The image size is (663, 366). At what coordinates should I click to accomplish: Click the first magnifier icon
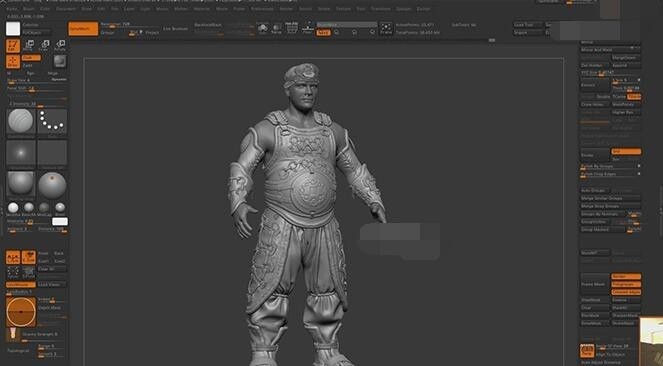337,33
